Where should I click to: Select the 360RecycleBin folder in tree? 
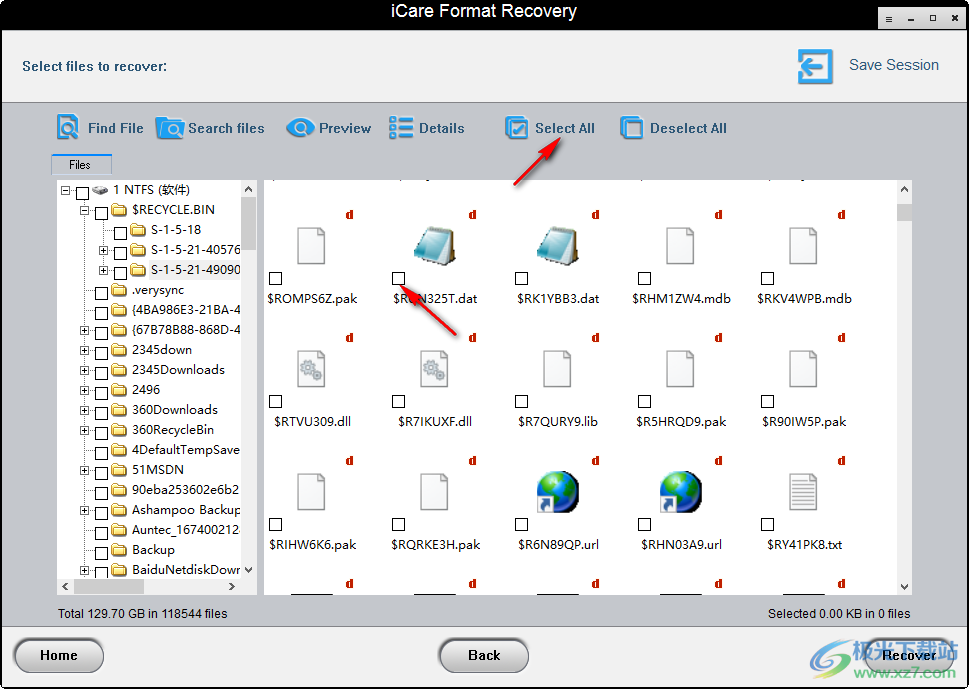172,429
